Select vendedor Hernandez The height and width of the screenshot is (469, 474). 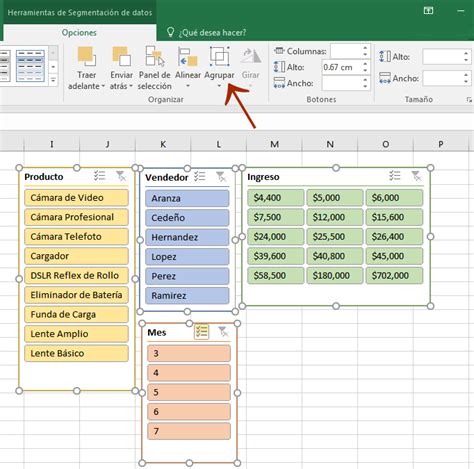coord(187,237)
